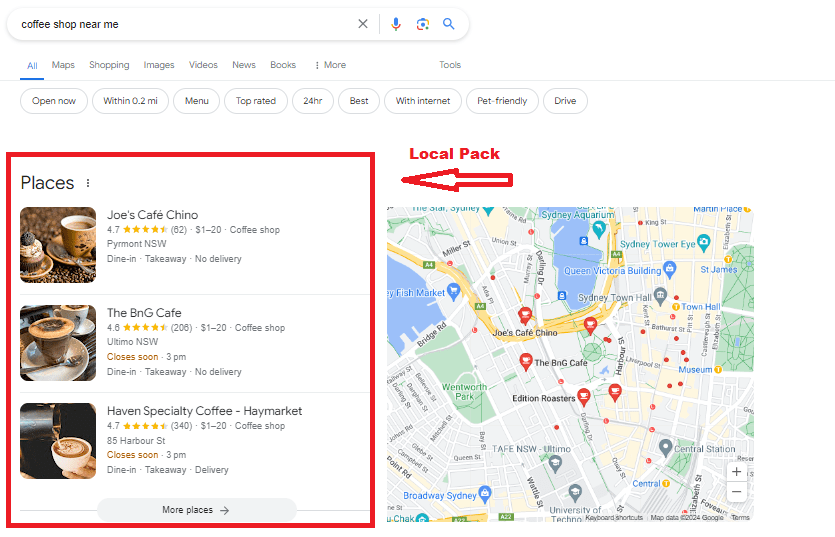Click the TAFE NSW Ultimo education marker
This screenshot has height=537, width=835.
(x=555, y=463)
